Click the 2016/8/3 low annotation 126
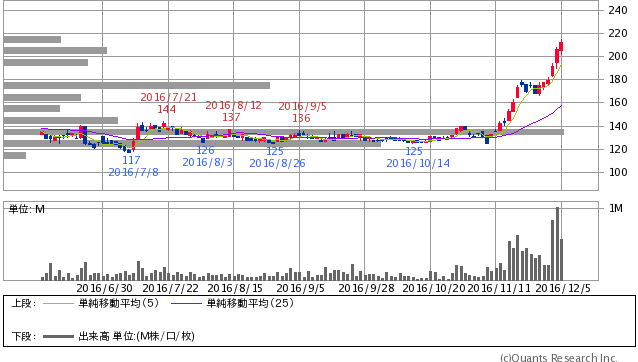This screenshot has height=362, width=638. point(205,150)
